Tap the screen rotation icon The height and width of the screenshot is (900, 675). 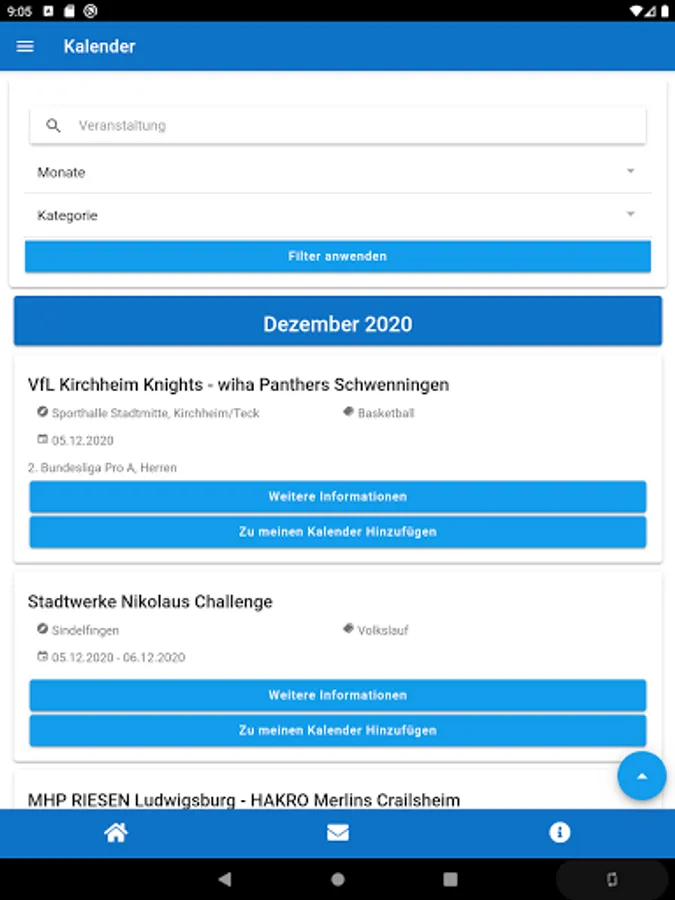point(612,880)
